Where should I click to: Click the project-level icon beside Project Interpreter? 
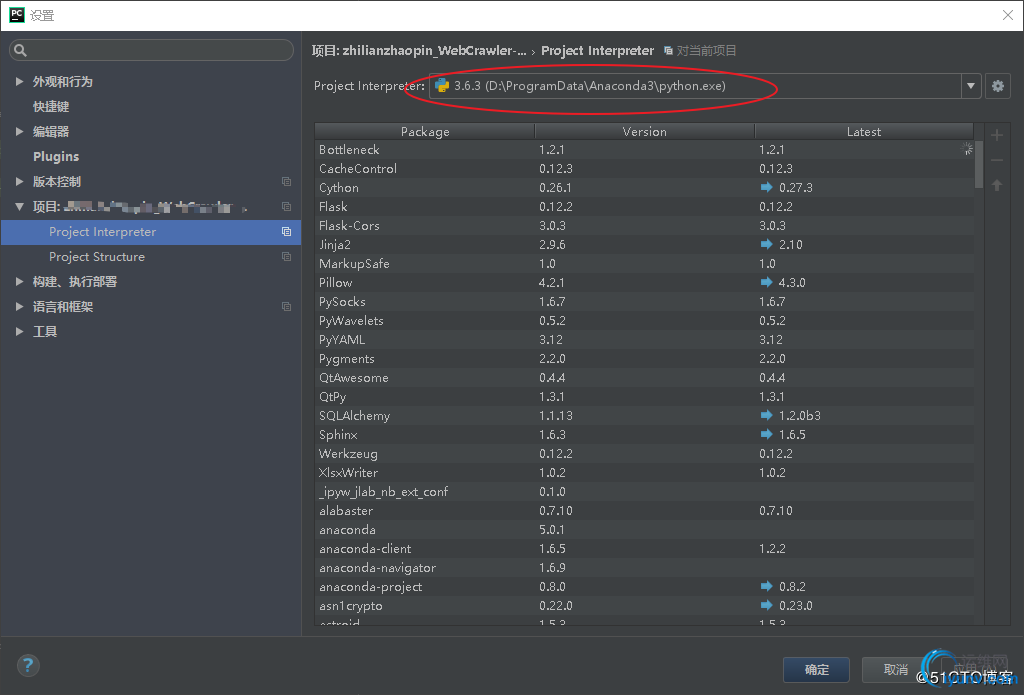click(286, 232)
